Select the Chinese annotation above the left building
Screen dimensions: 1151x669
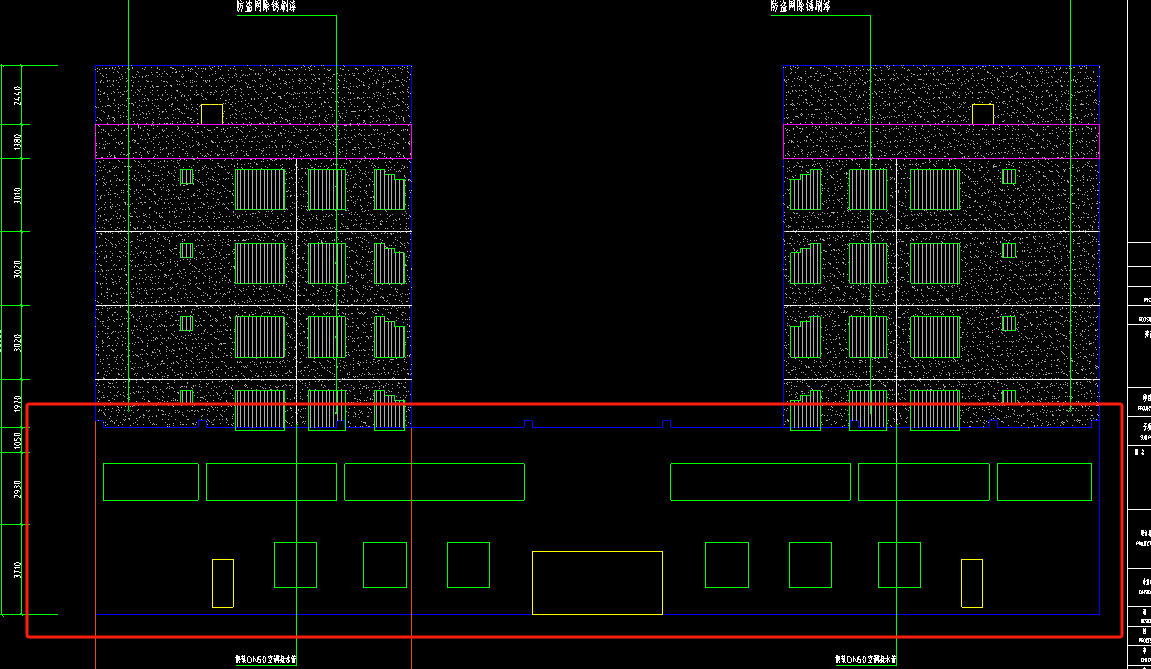pos(266,7)
